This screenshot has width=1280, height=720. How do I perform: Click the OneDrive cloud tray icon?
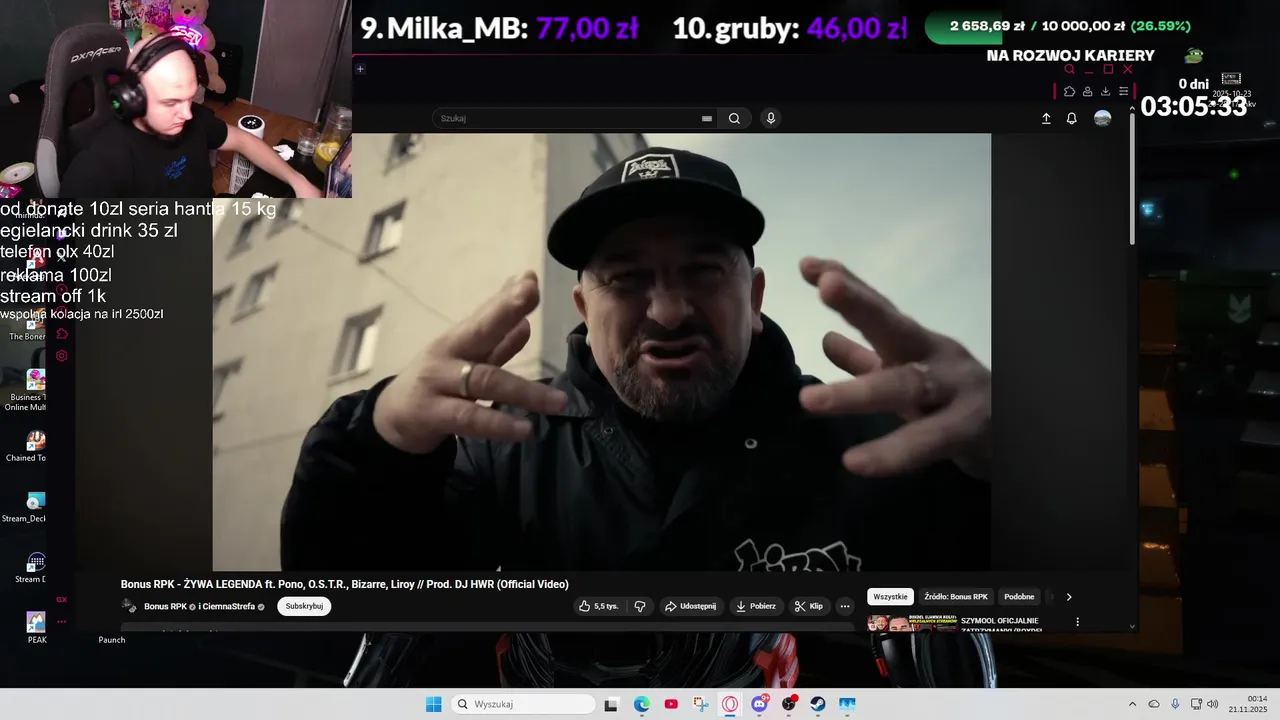[1154, 704]
